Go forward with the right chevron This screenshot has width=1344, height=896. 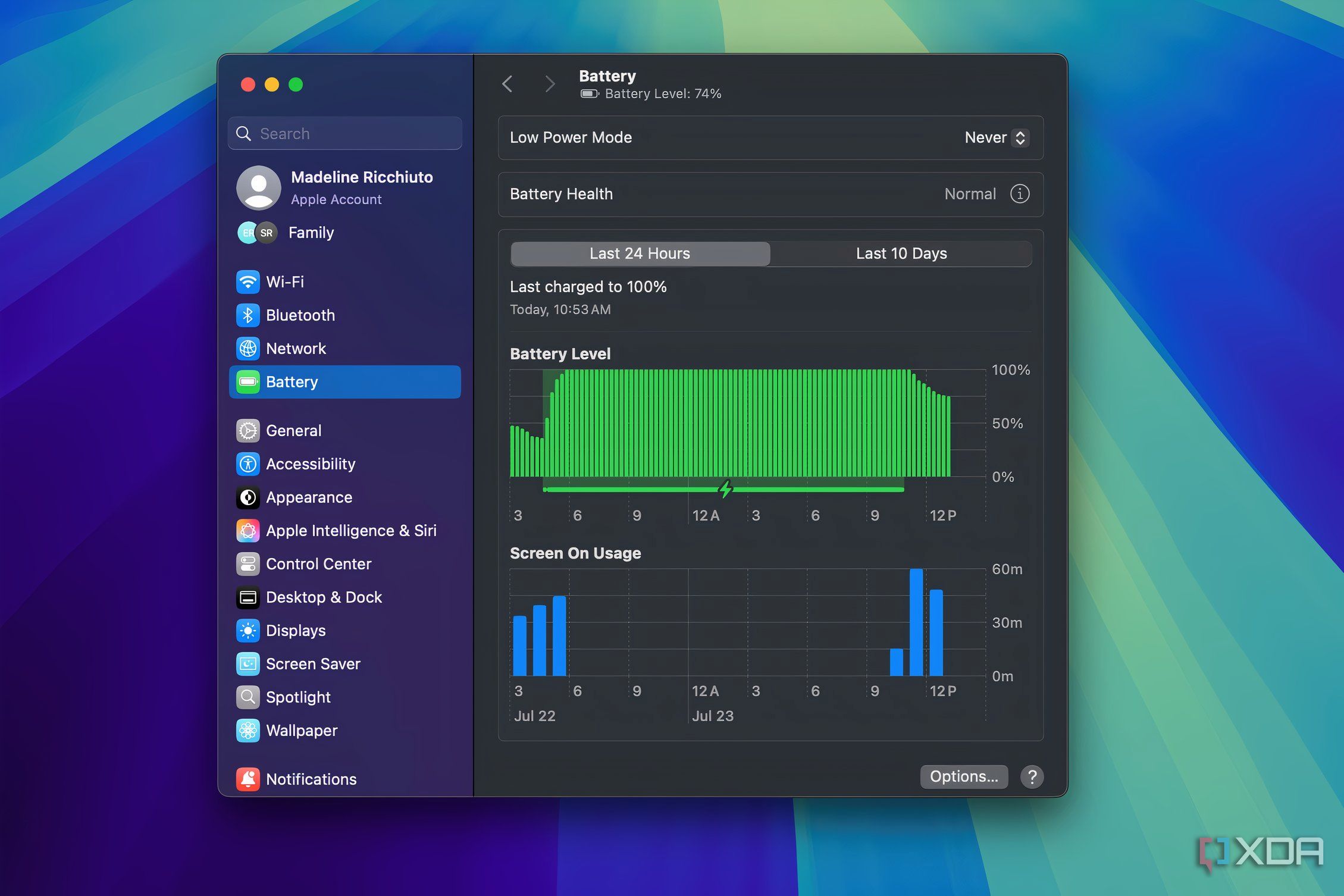point(550,84)
